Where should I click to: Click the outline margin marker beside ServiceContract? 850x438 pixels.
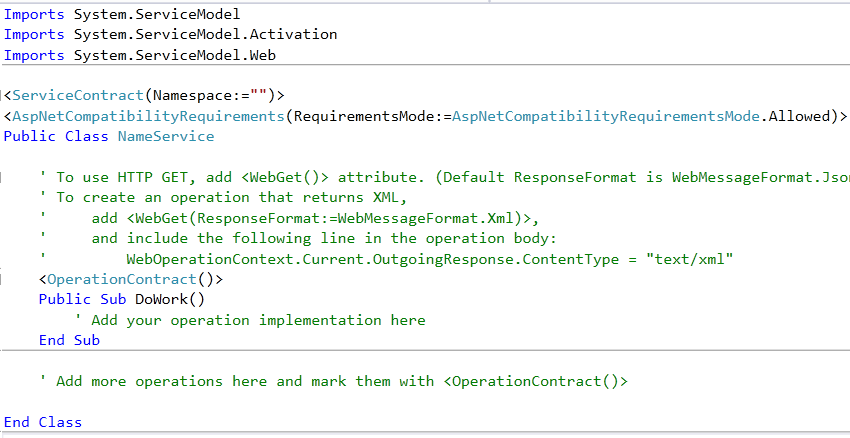click(5, 96)
